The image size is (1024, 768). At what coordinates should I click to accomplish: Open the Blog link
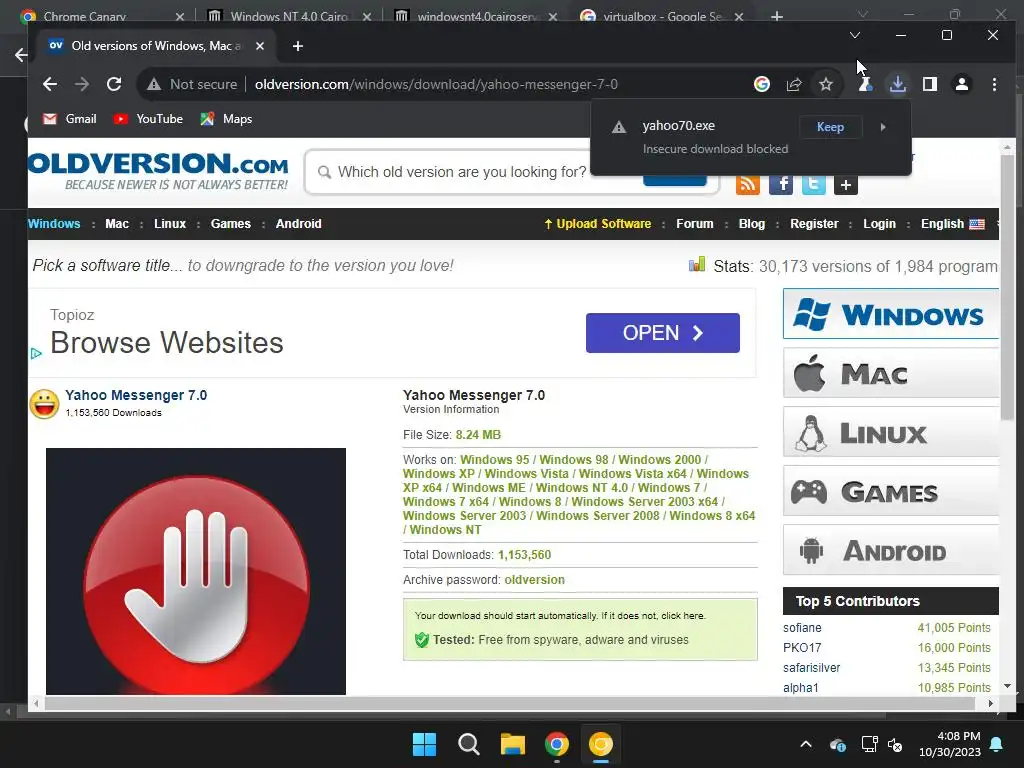point(752,223)
